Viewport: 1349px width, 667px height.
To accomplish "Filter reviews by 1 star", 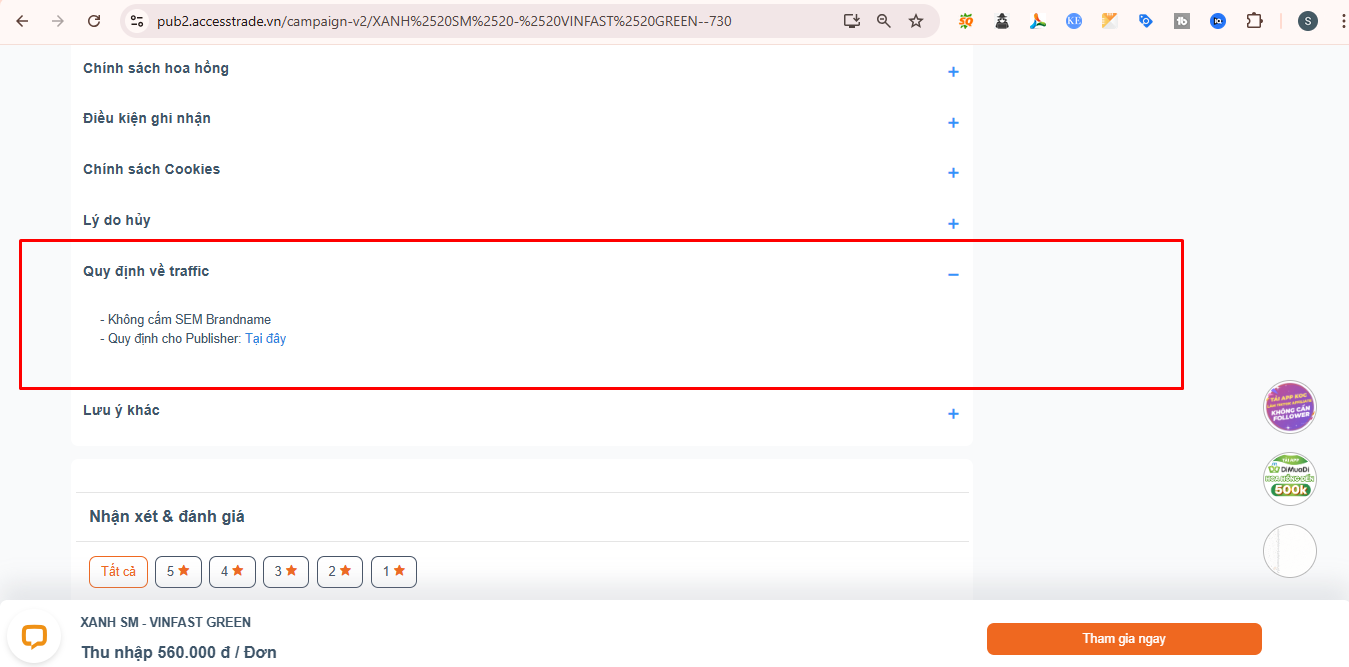I will click(394, 572).
